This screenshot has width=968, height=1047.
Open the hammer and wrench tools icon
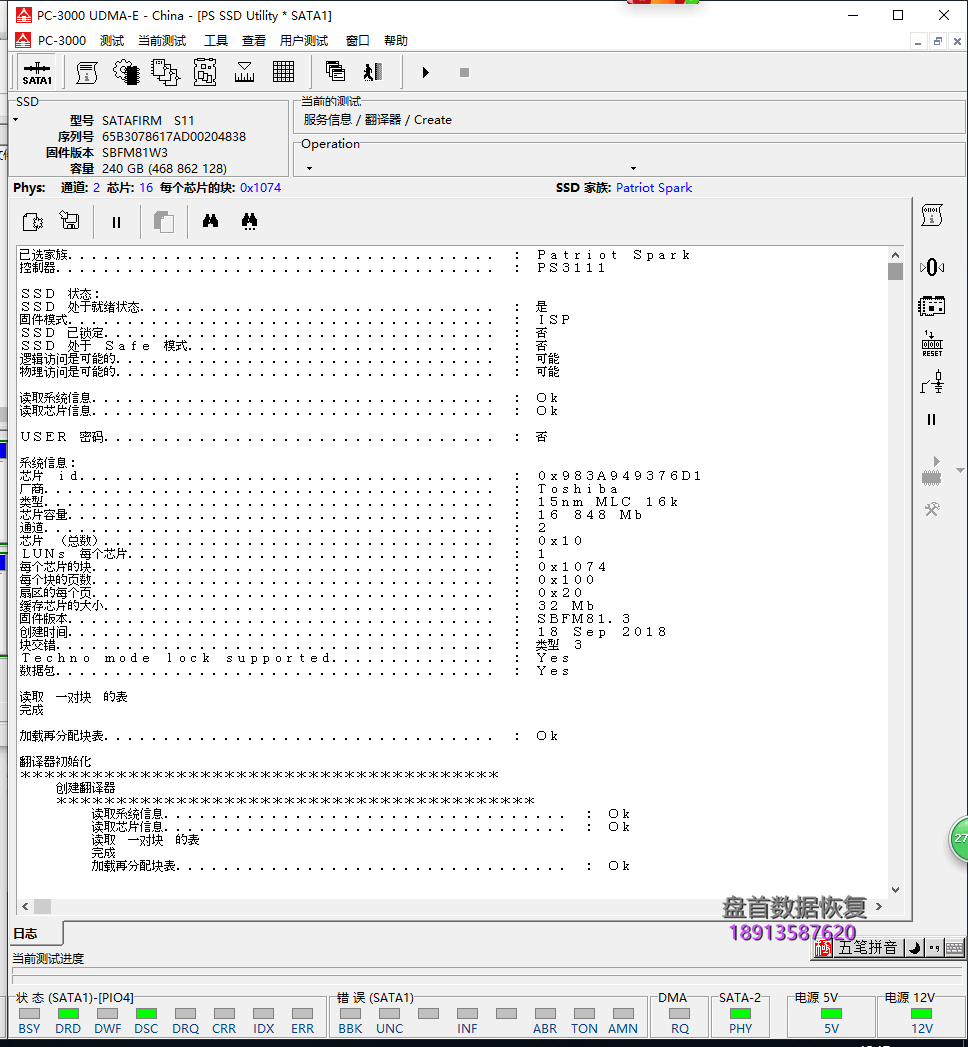point(932,509)
